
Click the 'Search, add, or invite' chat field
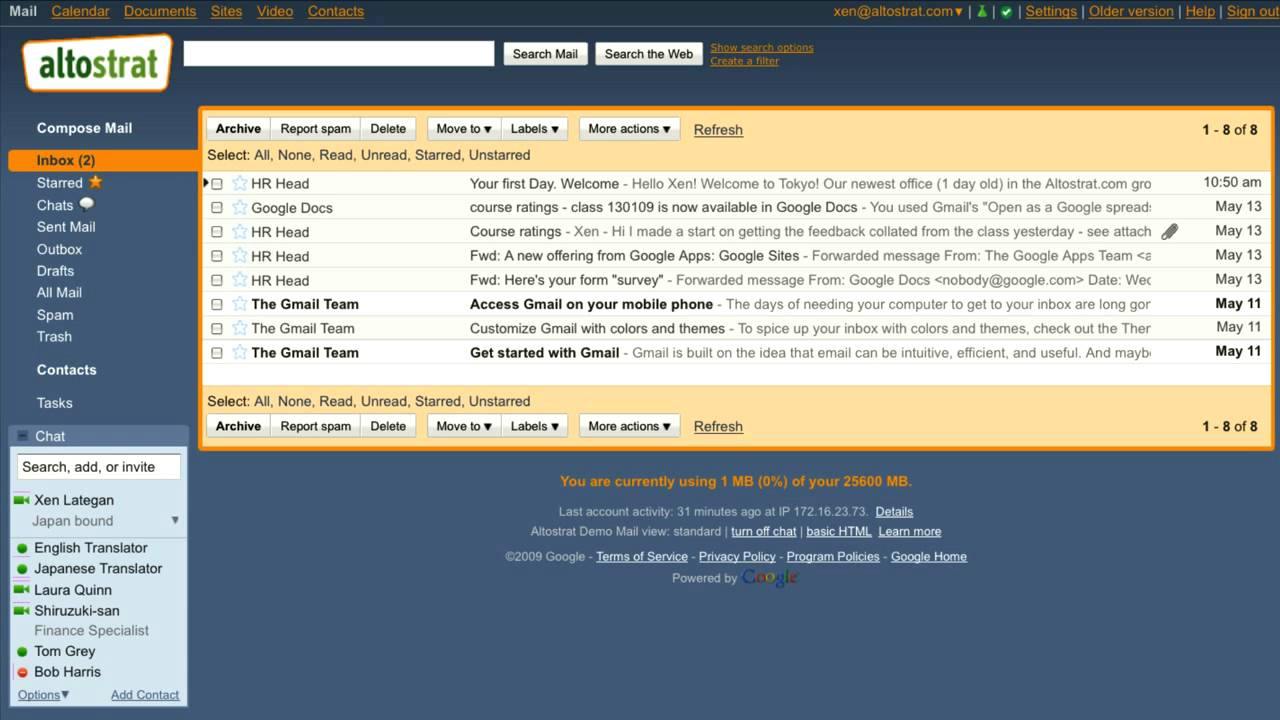99,467
